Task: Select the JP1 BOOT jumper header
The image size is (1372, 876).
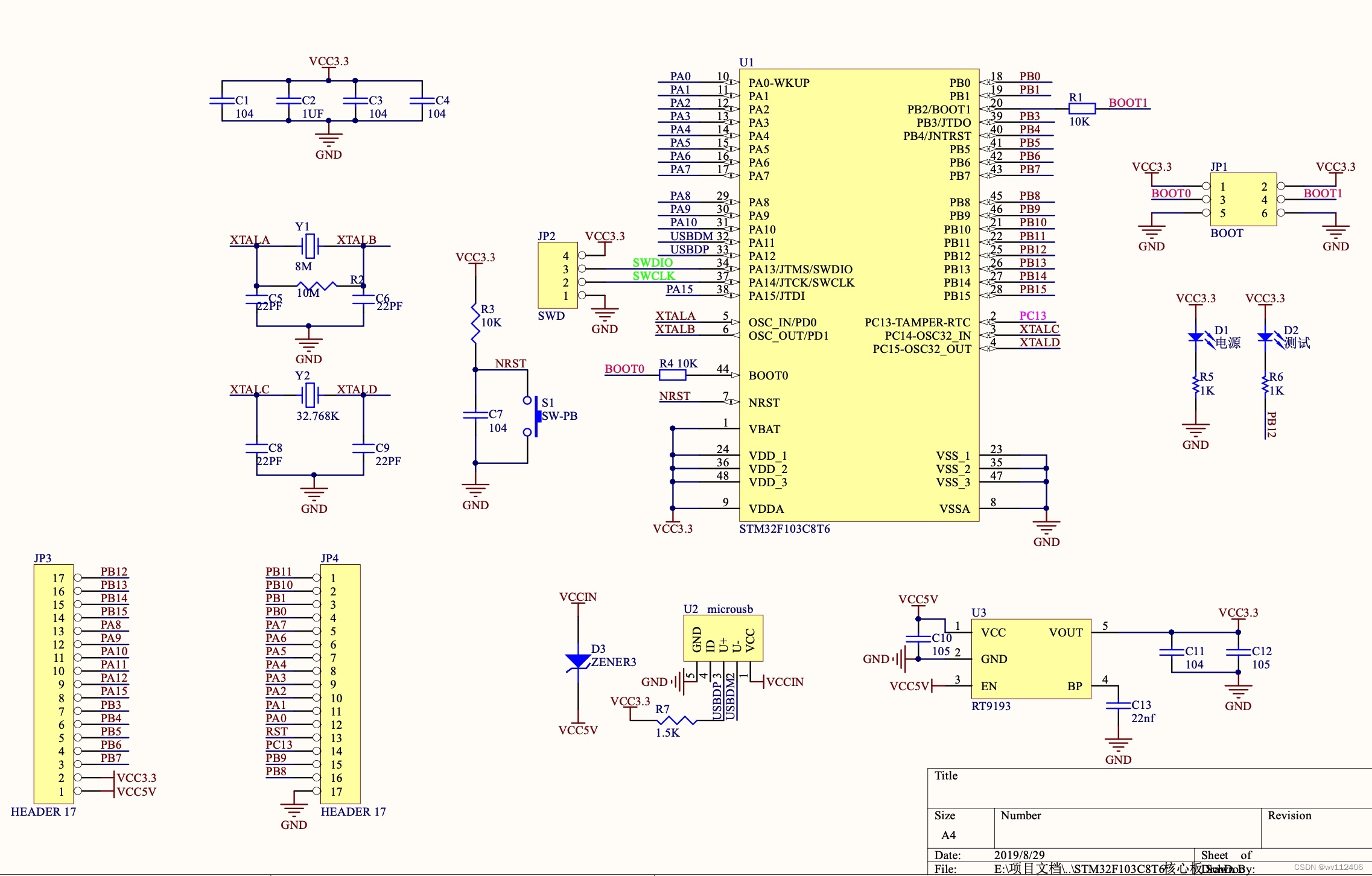Action: click(x=1243, y=200)
